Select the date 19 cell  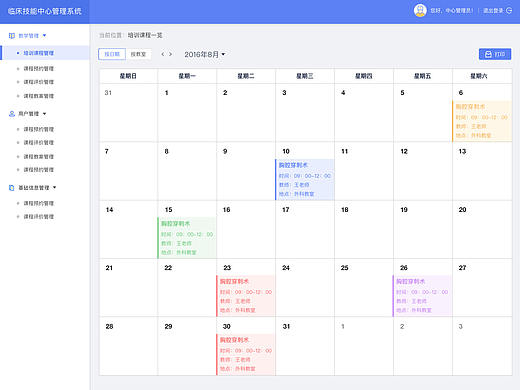[x=423, y=229]
